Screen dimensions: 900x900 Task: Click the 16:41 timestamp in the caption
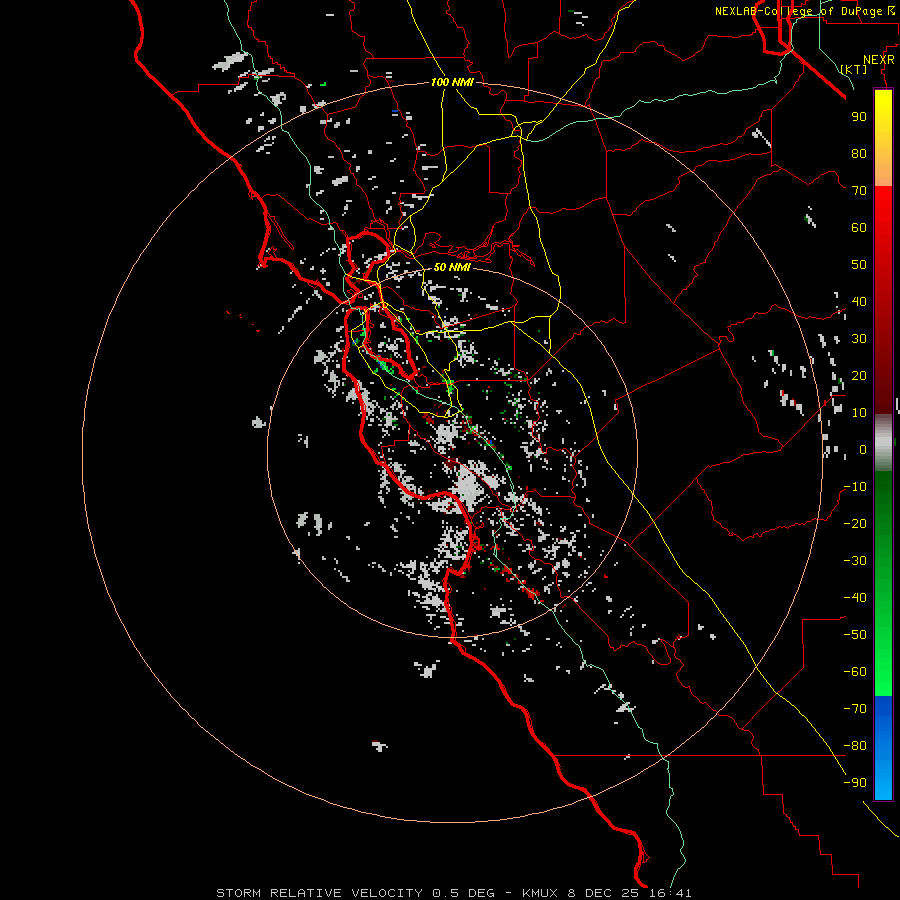(670, 893)
